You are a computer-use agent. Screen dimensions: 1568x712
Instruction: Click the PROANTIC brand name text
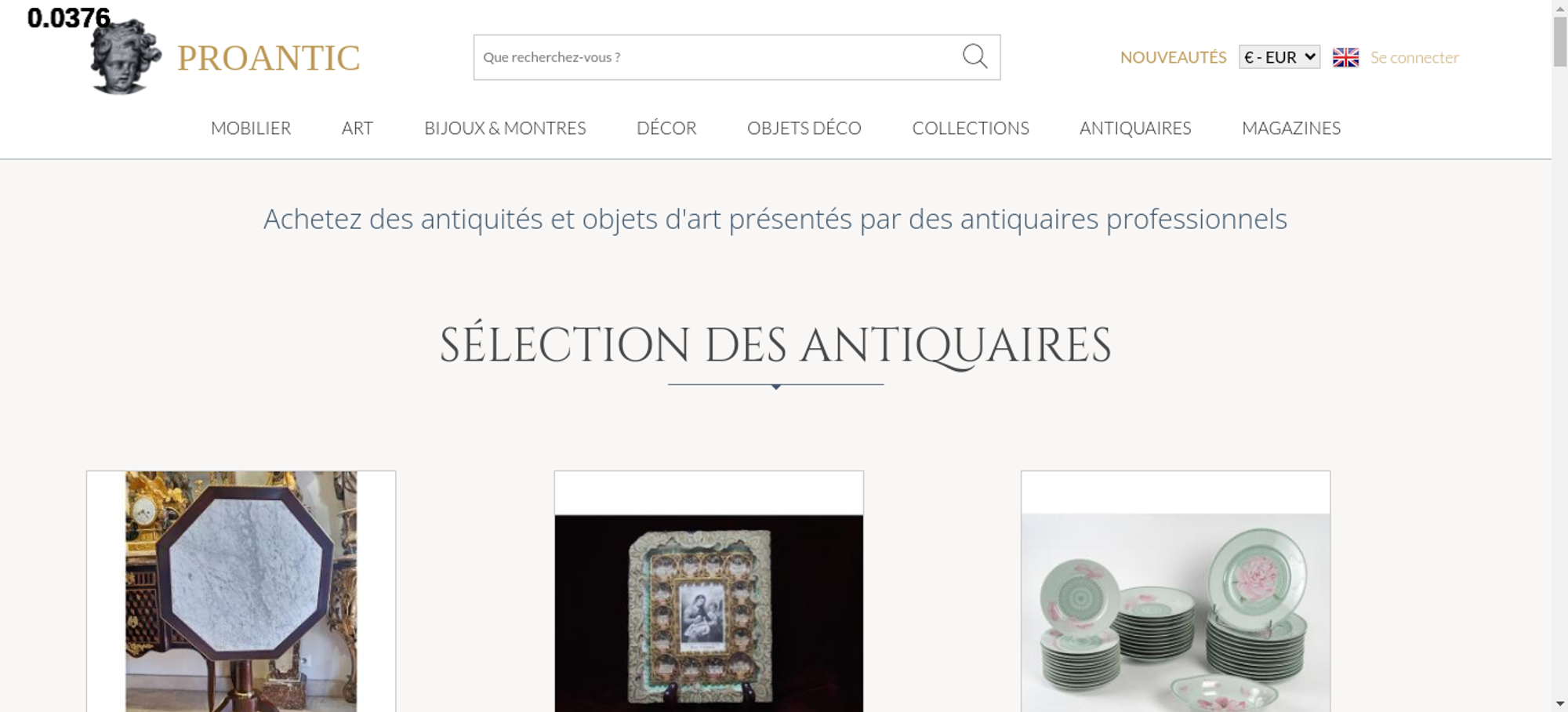(x=268, y=58)
